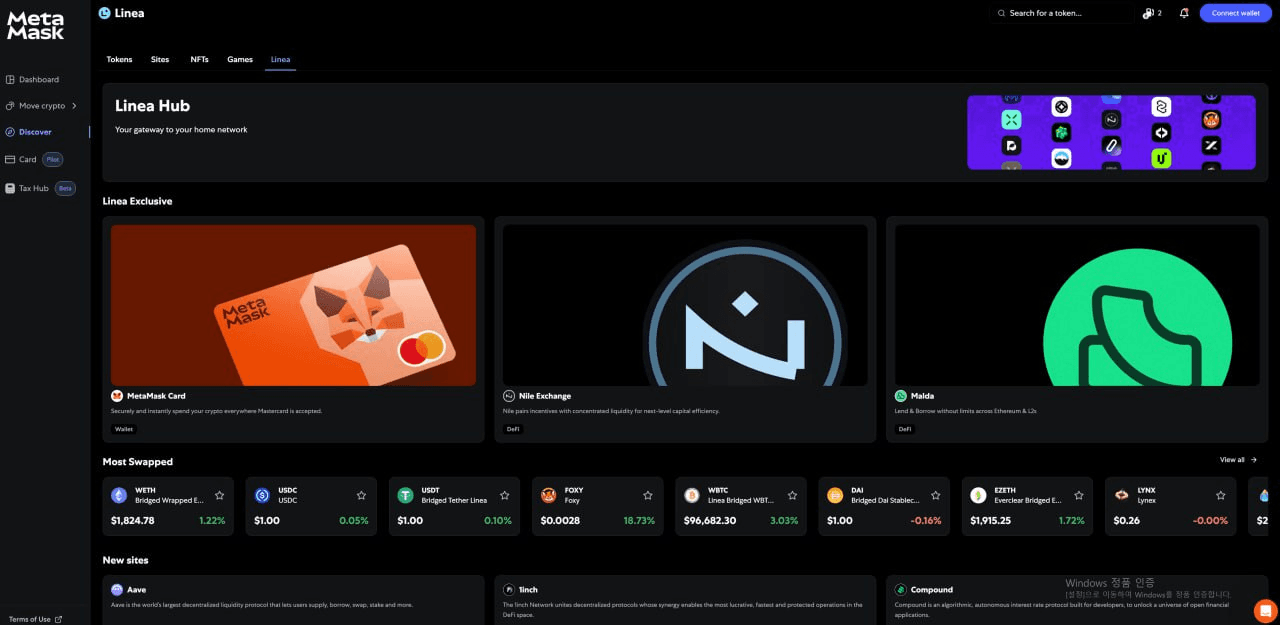Click the USDC token icon

coord(262,495)
